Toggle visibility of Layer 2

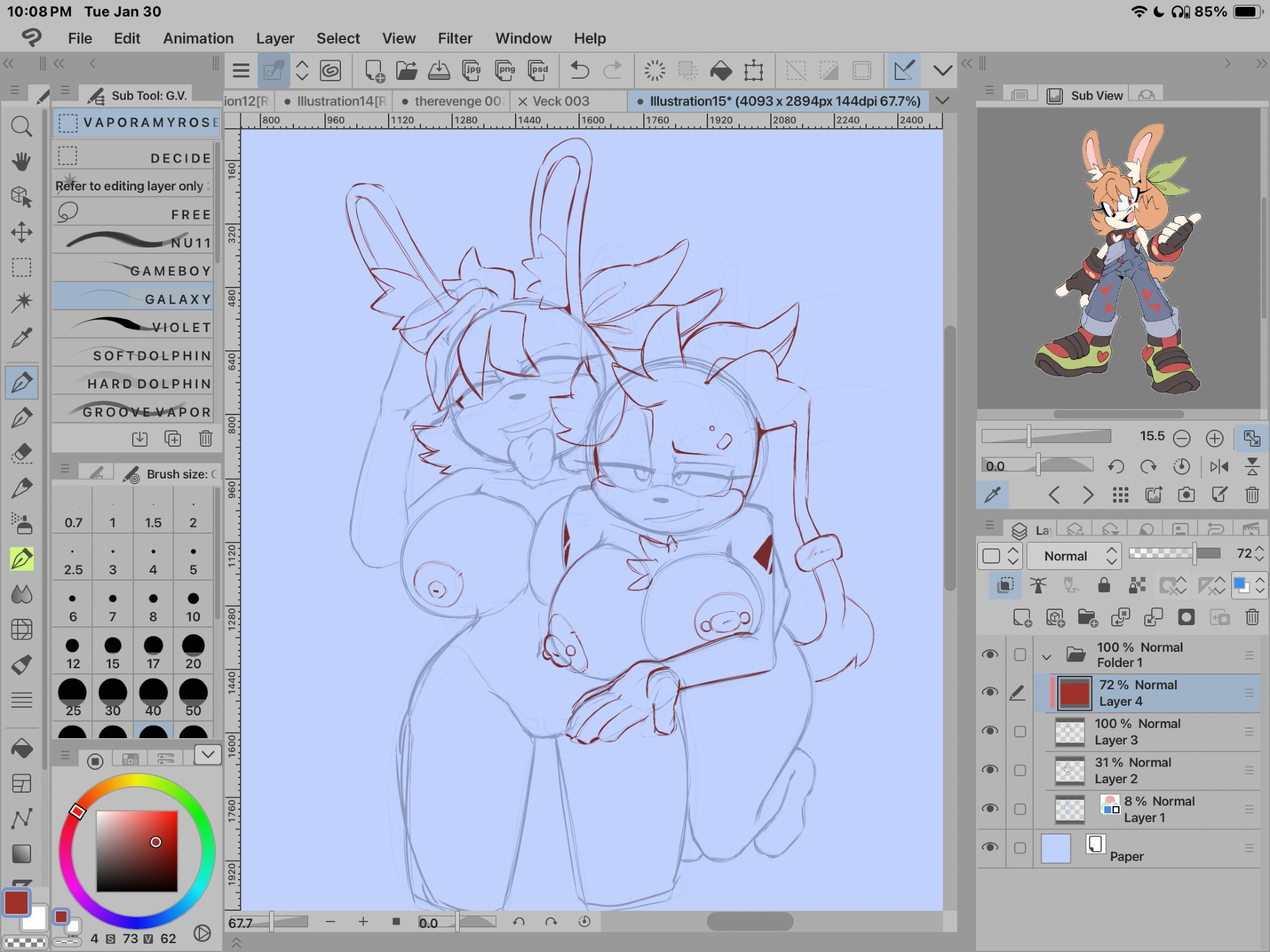(990, 770)
